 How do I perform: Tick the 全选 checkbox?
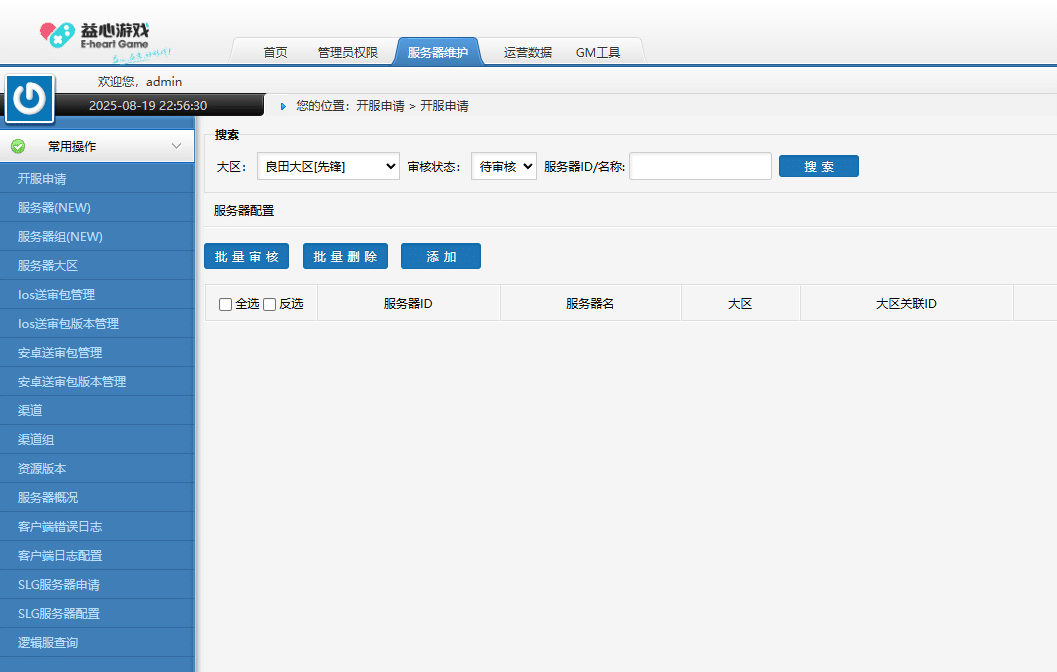tap(225, 304)
